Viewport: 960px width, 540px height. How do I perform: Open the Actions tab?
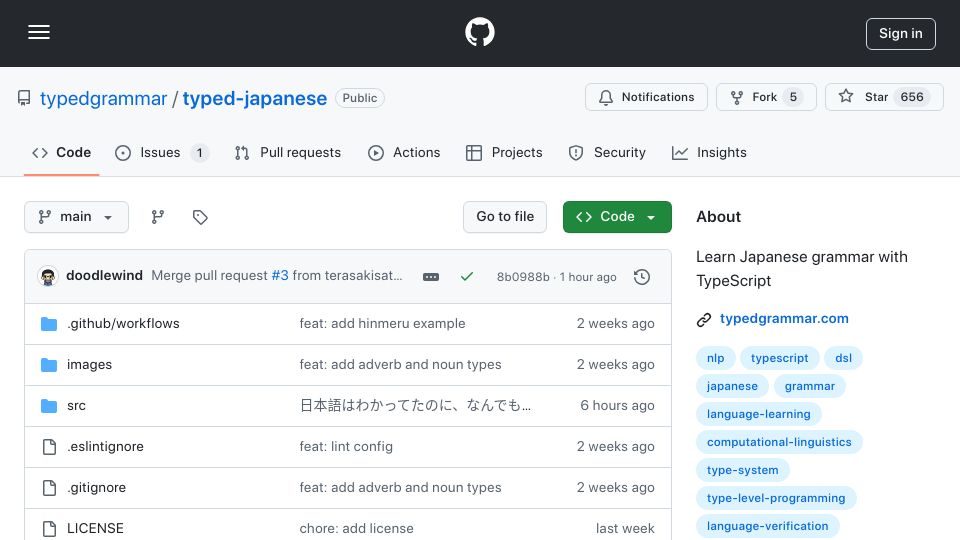(404, 152)
